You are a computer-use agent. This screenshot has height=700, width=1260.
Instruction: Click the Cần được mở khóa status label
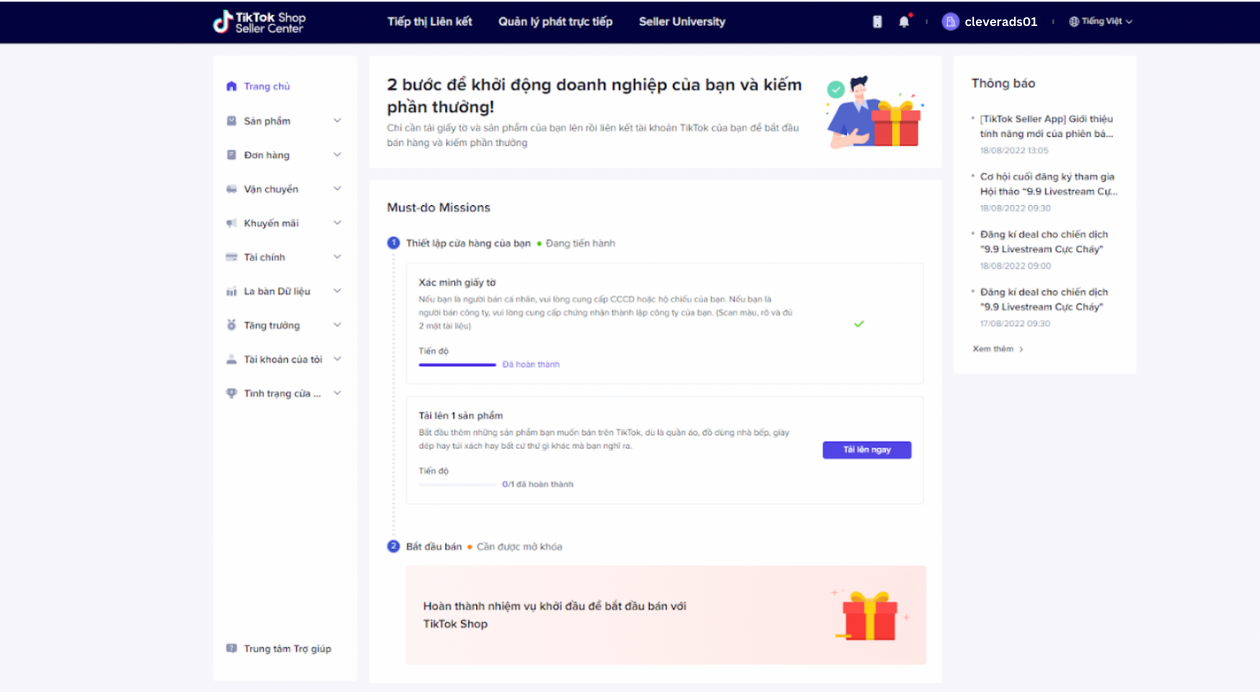tap(519, 546)
